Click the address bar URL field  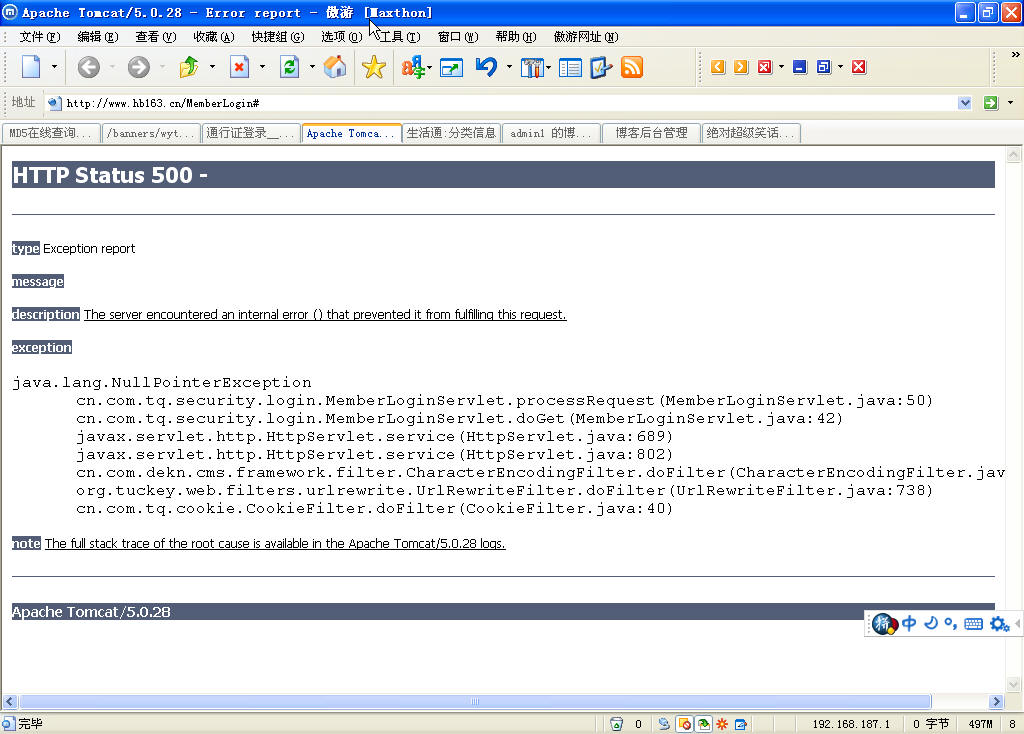click(x=510, y=103)
